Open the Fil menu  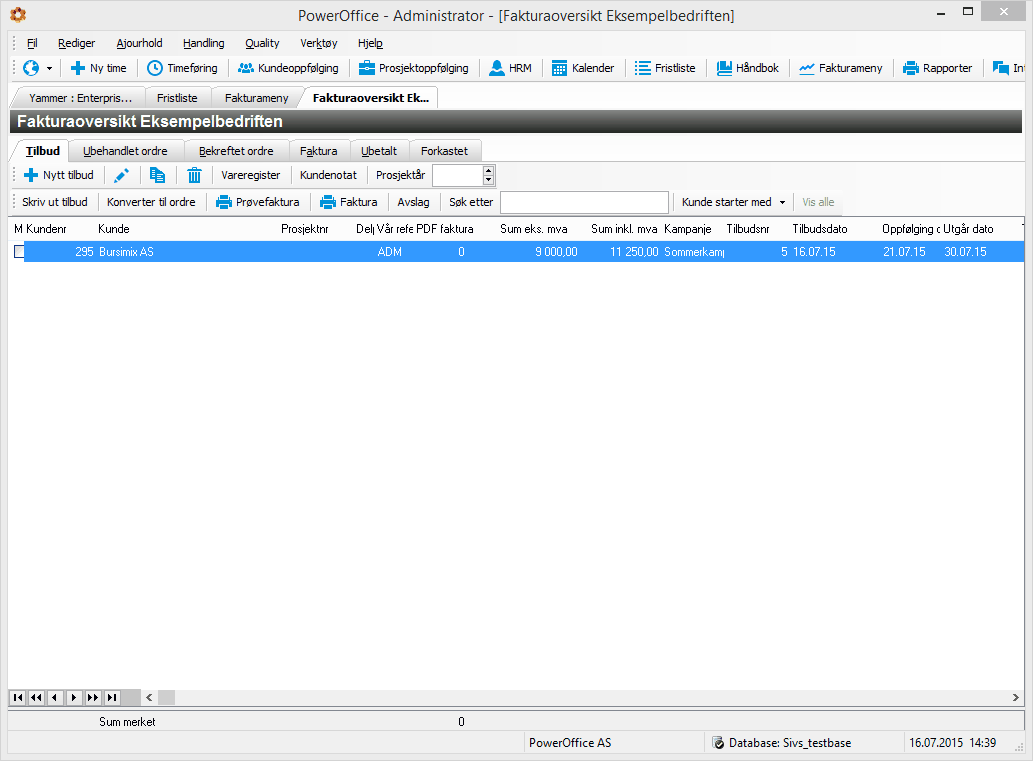click(32, 43)
